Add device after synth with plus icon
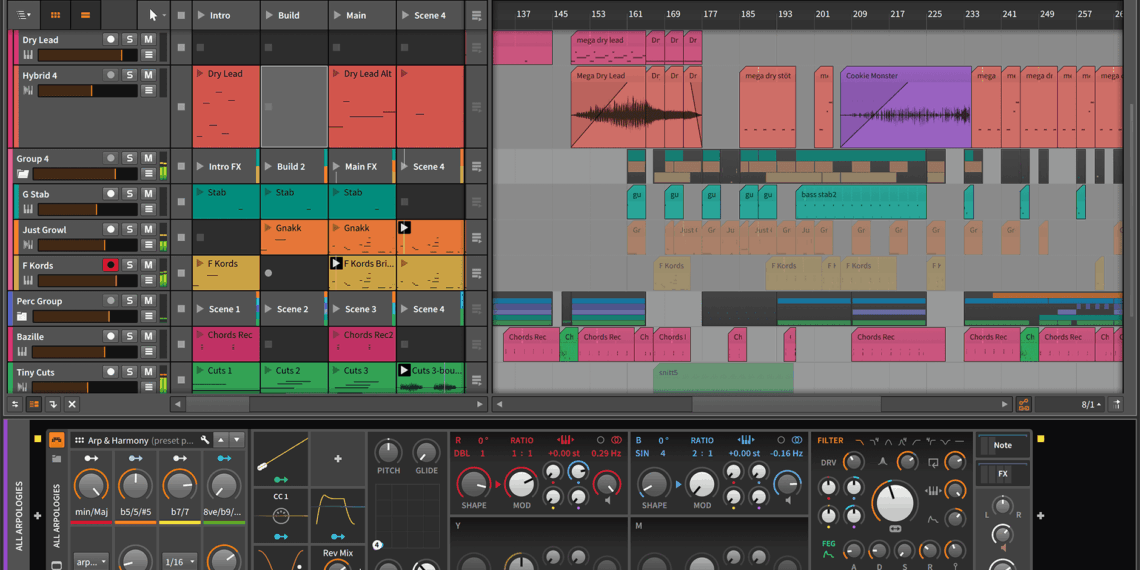 click(1040, 516)
